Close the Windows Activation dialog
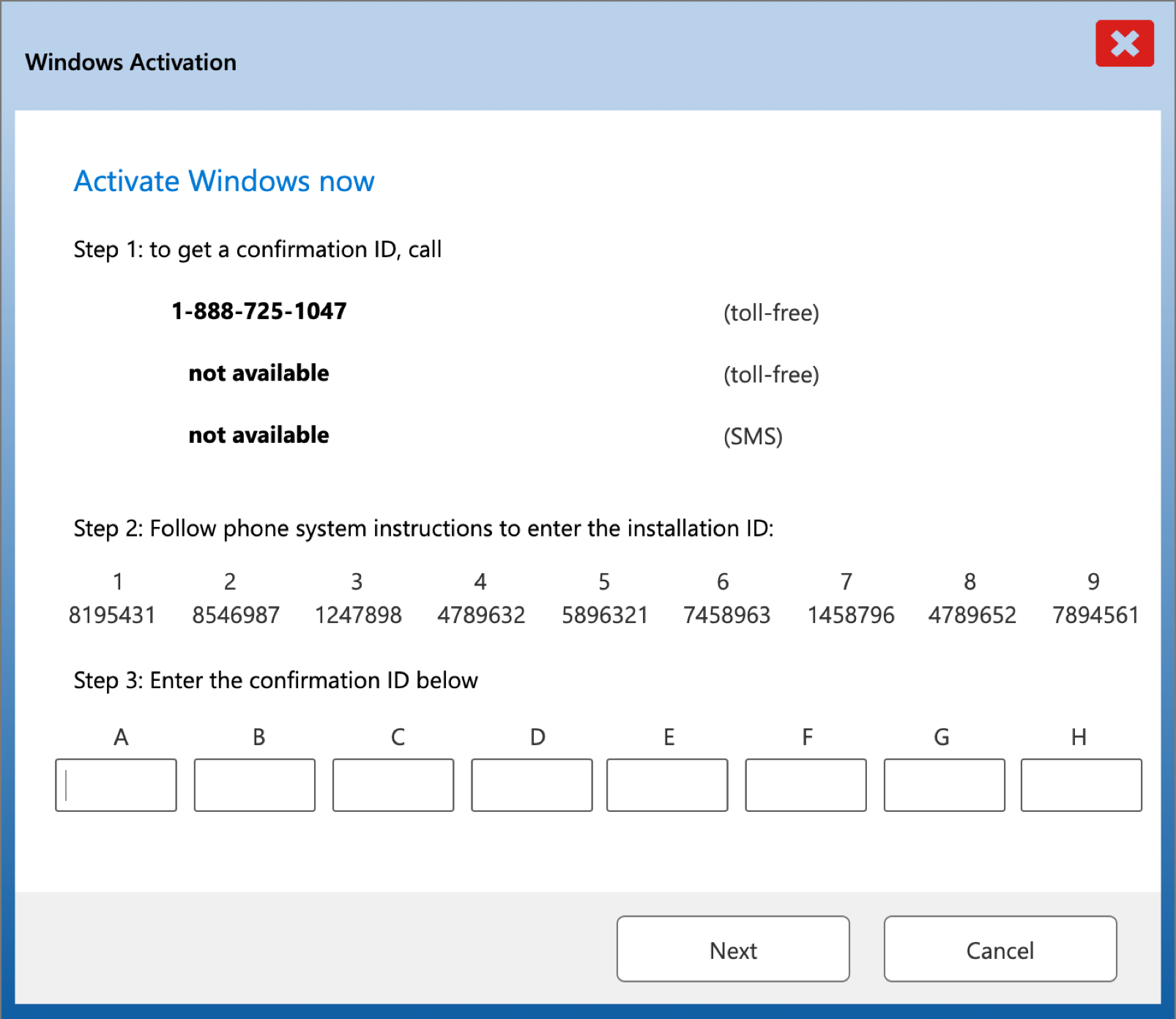This screenshot has height=1019, width=1176. 1124,43
